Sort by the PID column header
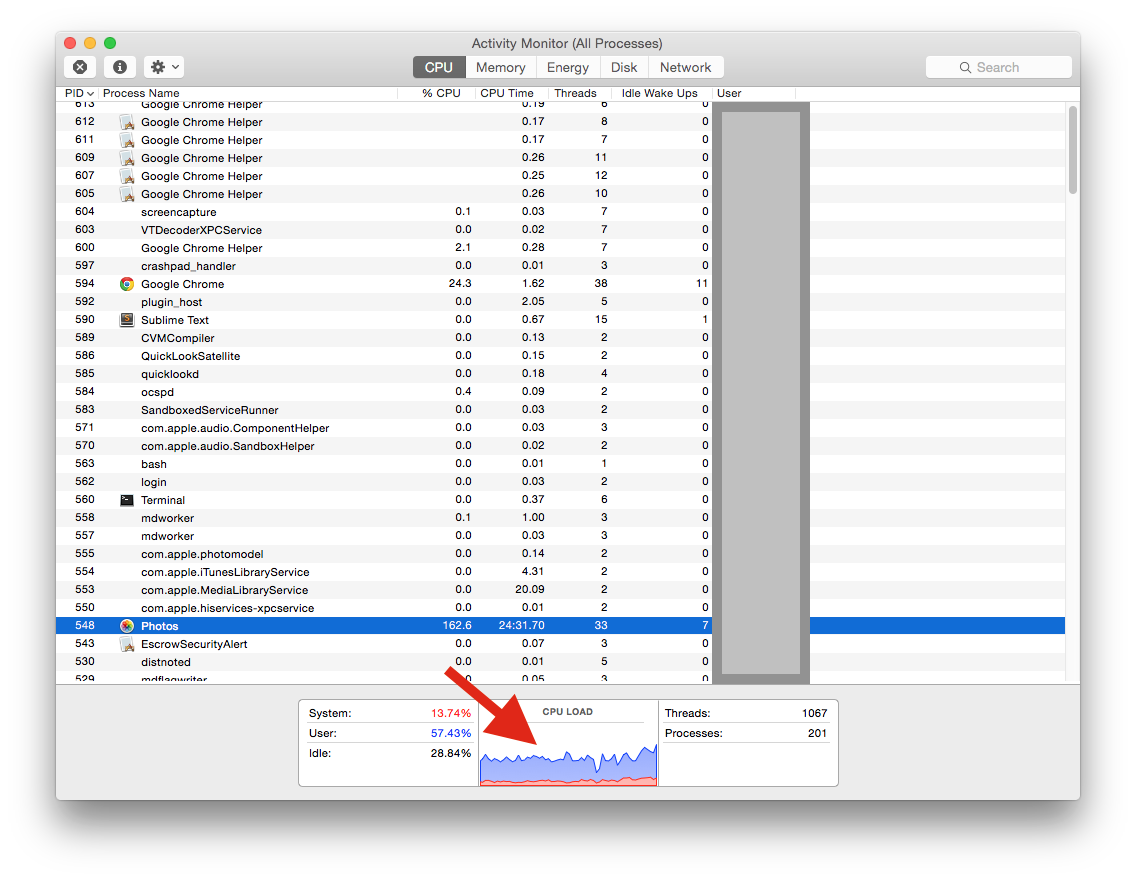Screen dimensions: 1136x880 78,93
